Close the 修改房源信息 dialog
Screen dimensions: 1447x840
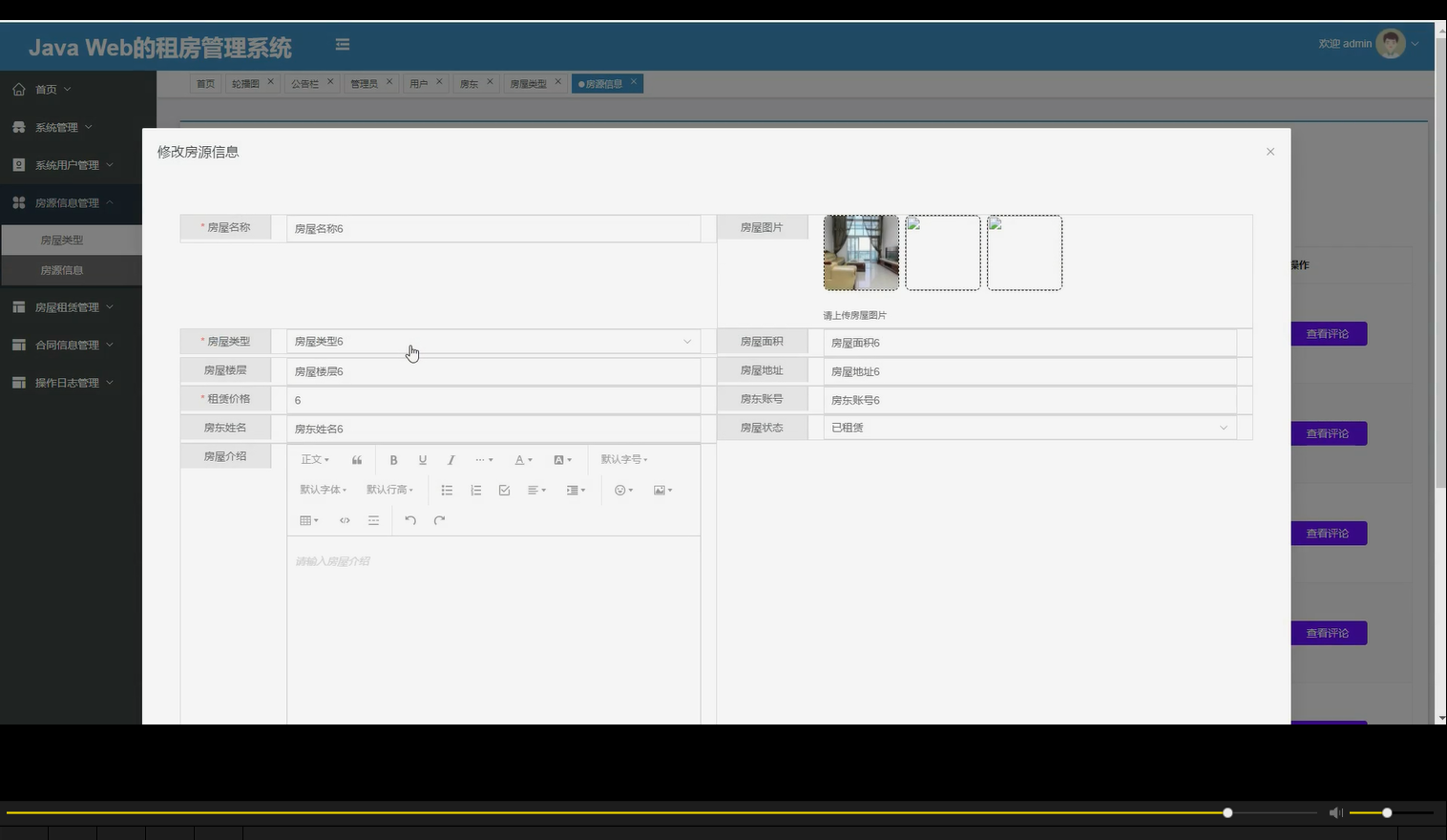[1270, 152]
